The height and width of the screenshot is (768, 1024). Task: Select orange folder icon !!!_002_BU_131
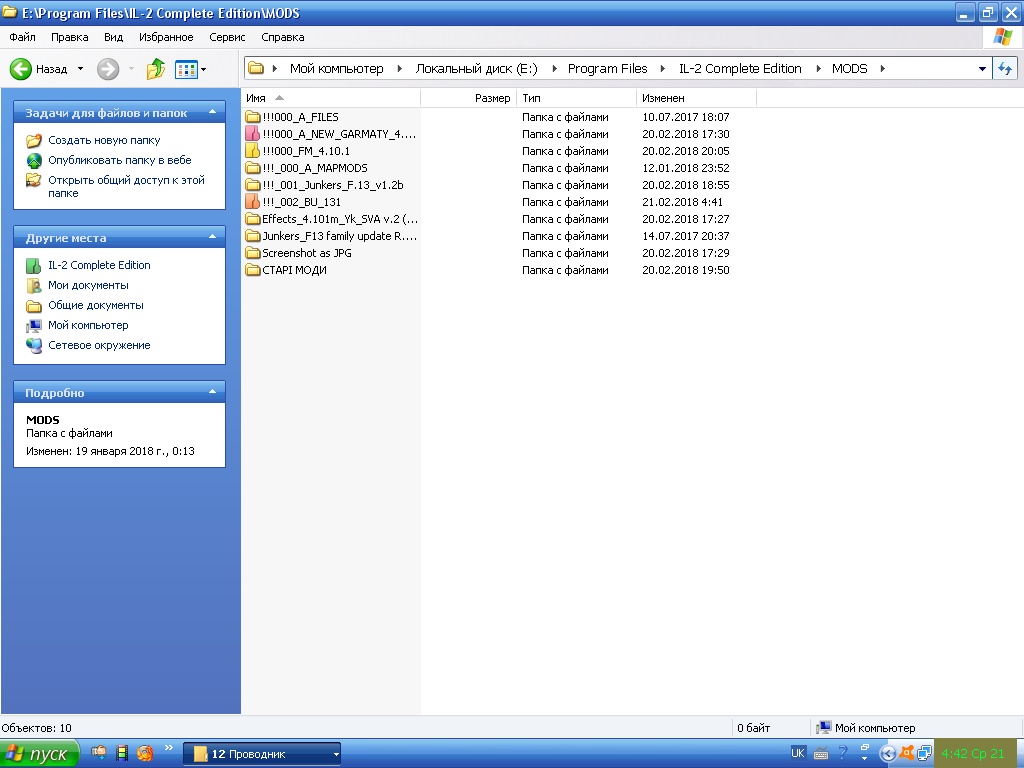coord(253,202)
